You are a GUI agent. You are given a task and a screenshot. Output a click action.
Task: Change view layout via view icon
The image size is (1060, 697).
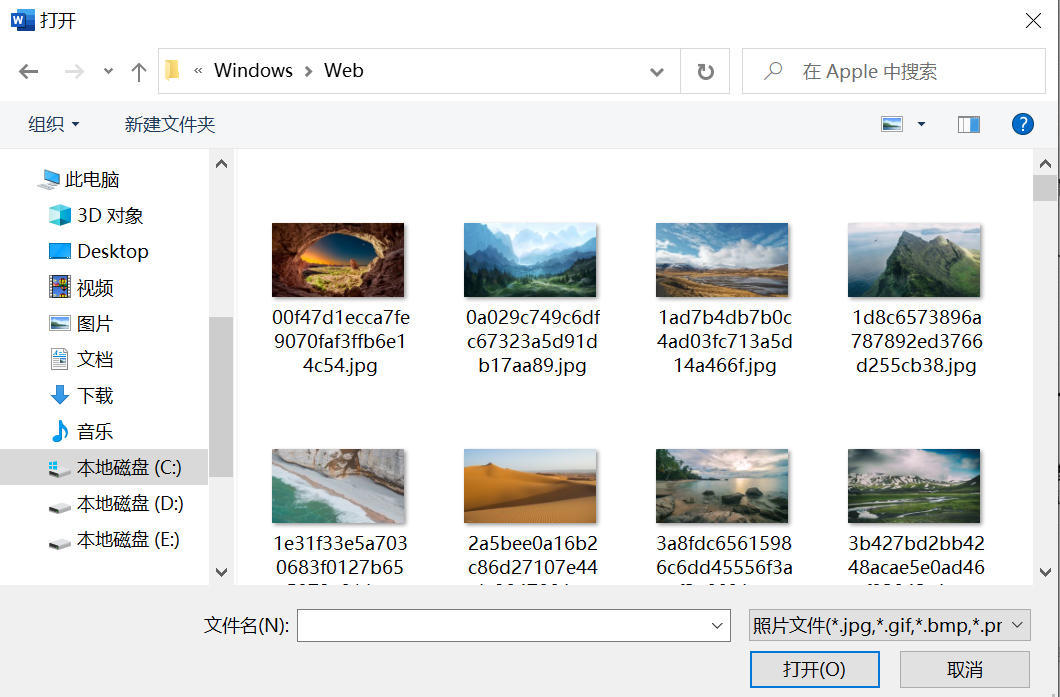tap(892, 124)
